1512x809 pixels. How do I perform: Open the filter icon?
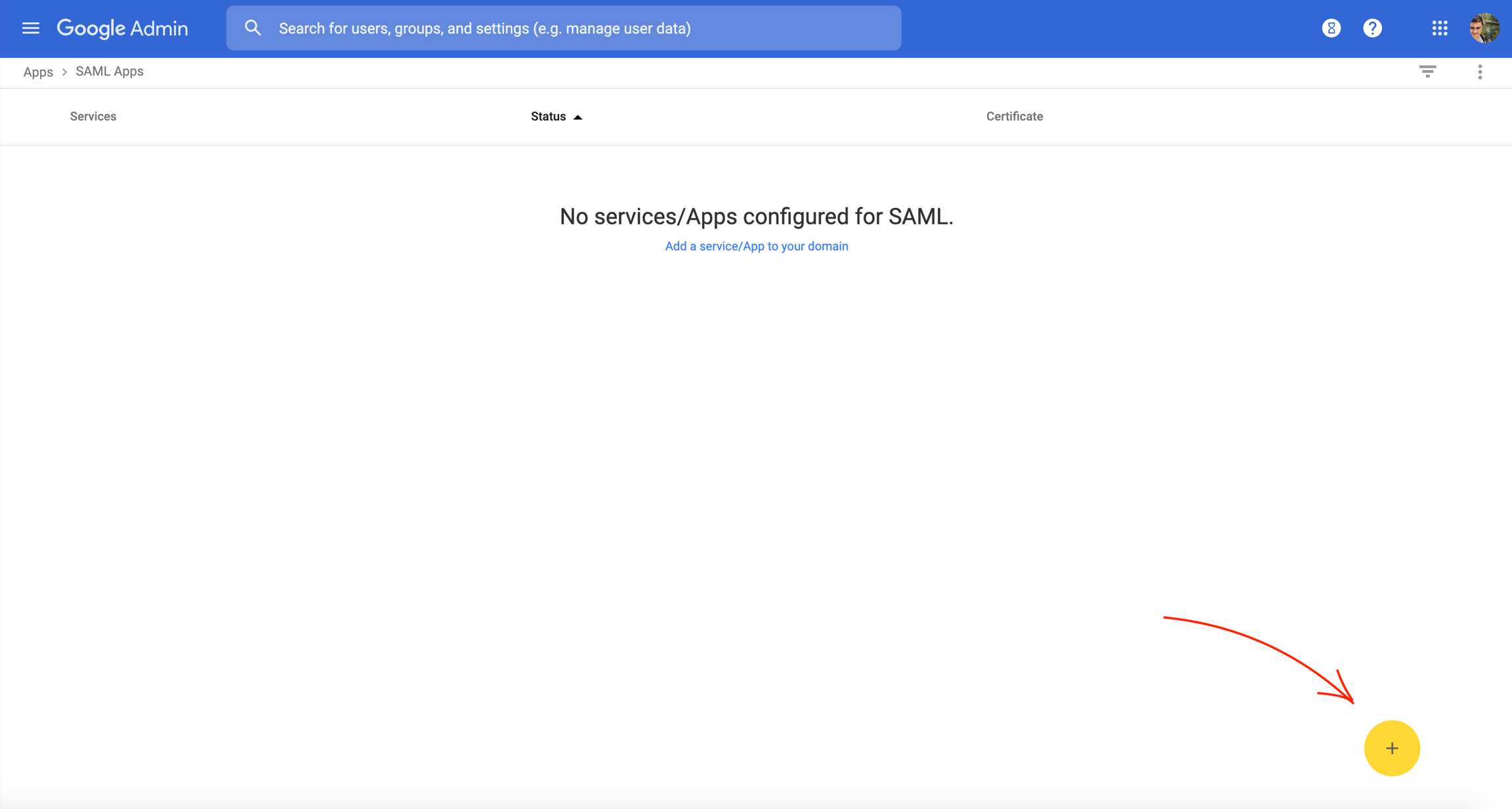pyautogui.click(x=1427, y=72)
